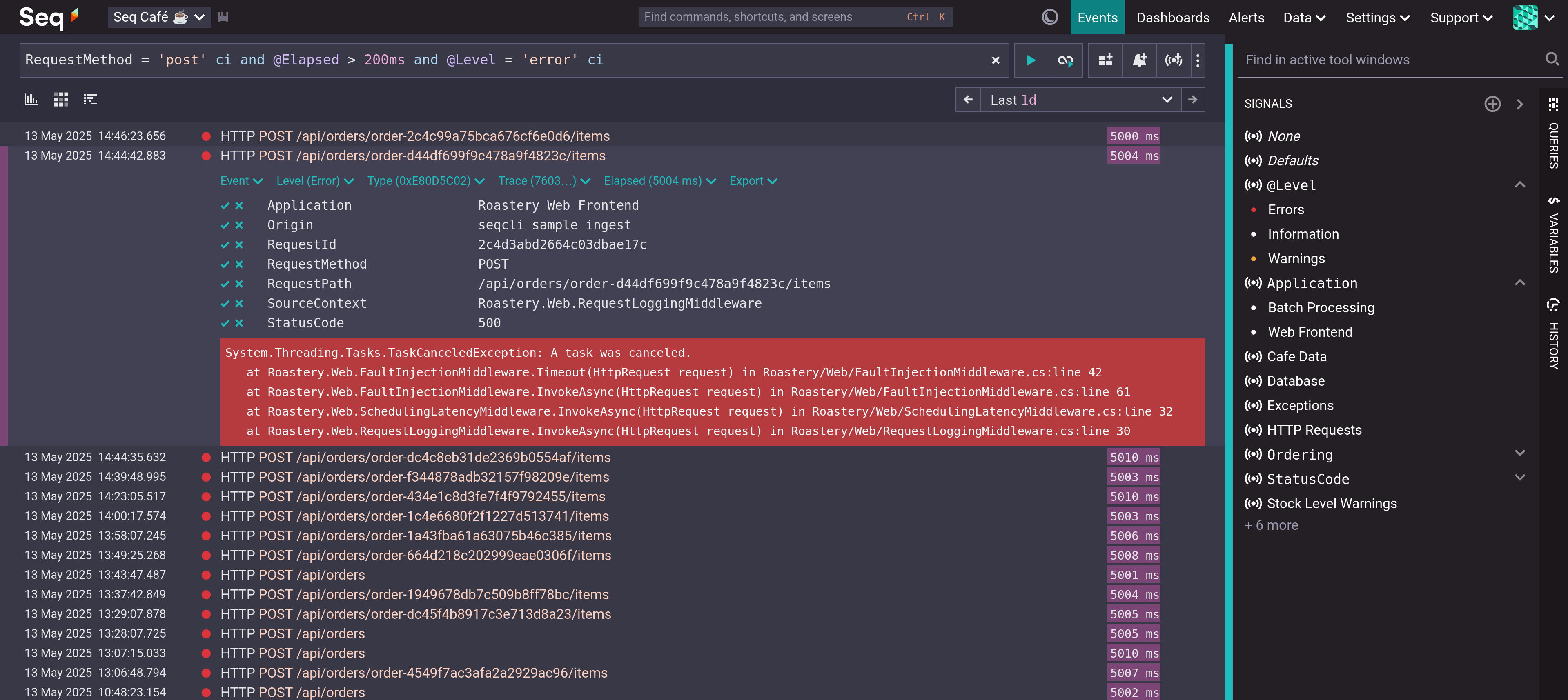Exclude StatusCode property value X
1568x700 pixels.
(239, 323)
